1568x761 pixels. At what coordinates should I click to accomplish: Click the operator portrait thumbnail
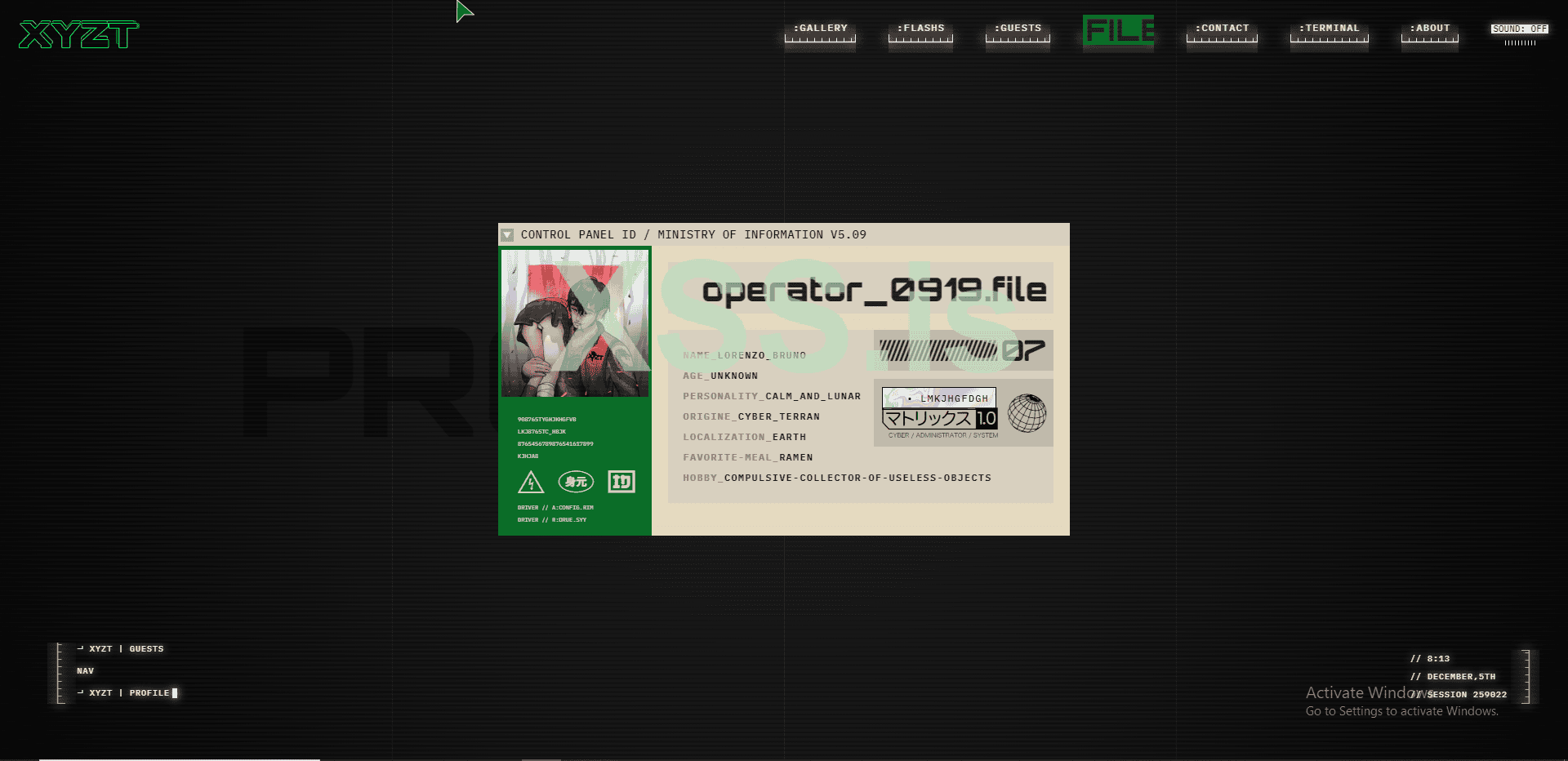[575, 323]
